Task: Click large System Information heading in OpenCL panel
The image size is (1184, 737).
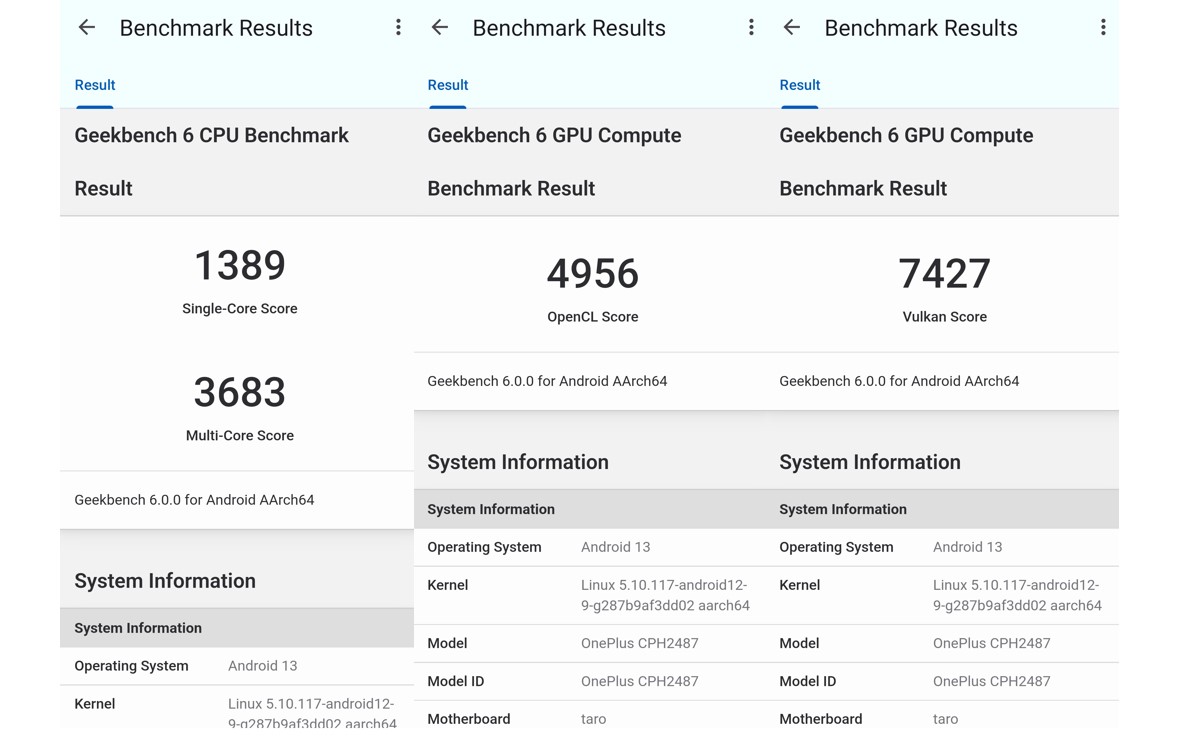Action: point(518,462)
